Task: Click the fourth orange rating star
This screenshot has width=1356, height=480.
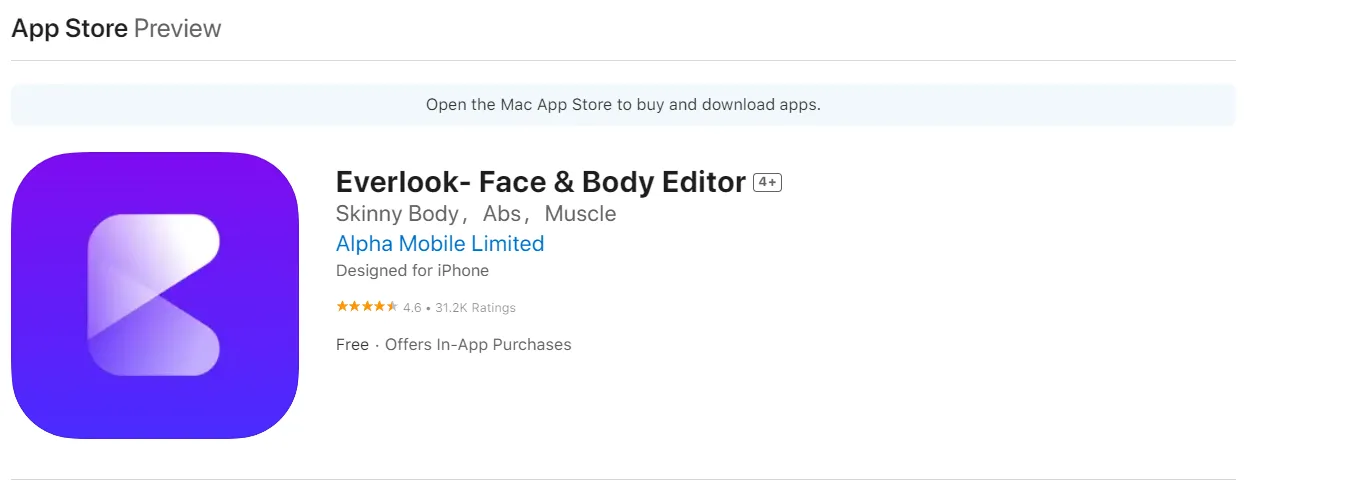Action: 380,307
